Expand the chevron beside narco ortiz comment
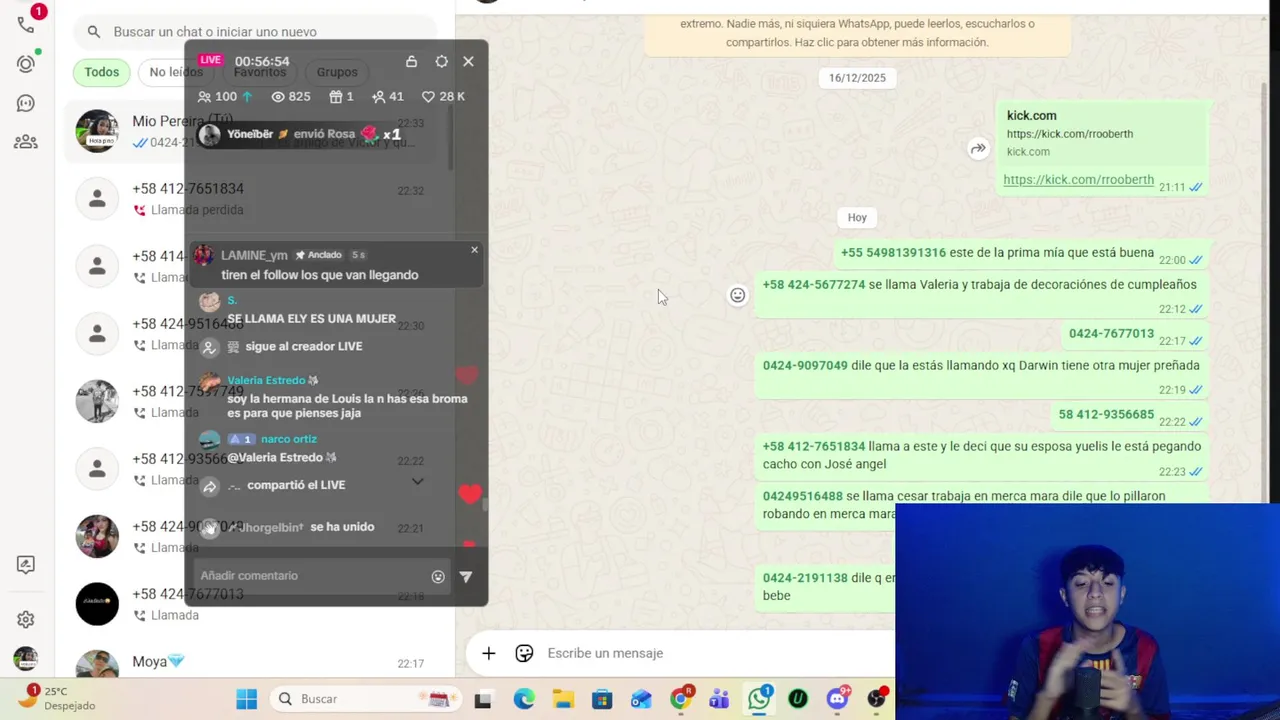Viewport: 1280px width, 720px height. [418, 482]
